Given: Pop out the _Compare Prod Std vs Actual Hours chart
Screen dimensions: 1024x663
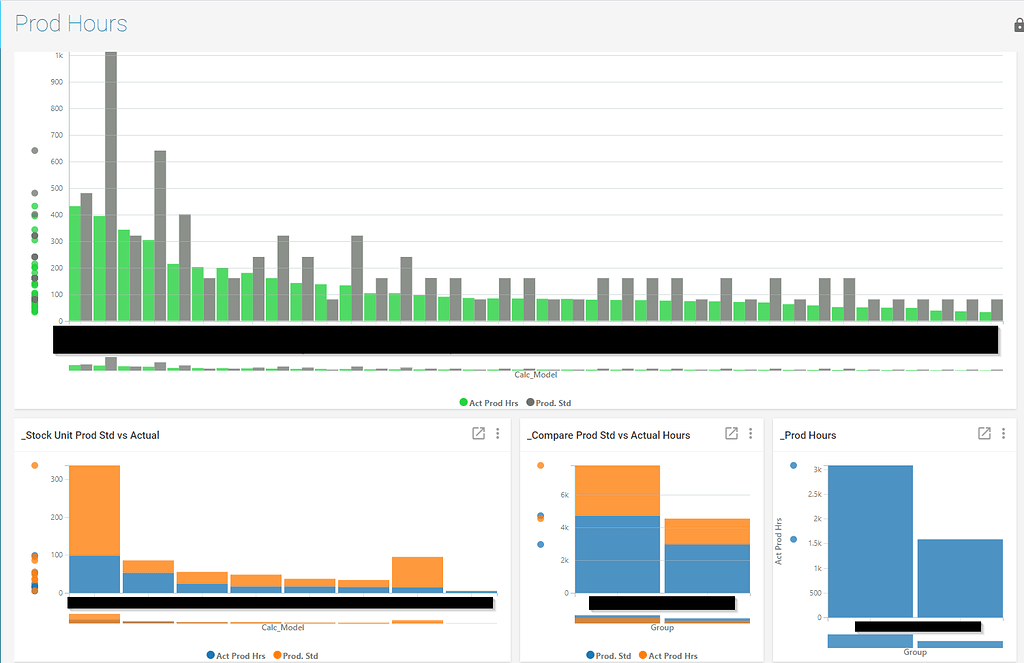Looking at the screenshot, I should pyautogui.click(x=731, y=434).
